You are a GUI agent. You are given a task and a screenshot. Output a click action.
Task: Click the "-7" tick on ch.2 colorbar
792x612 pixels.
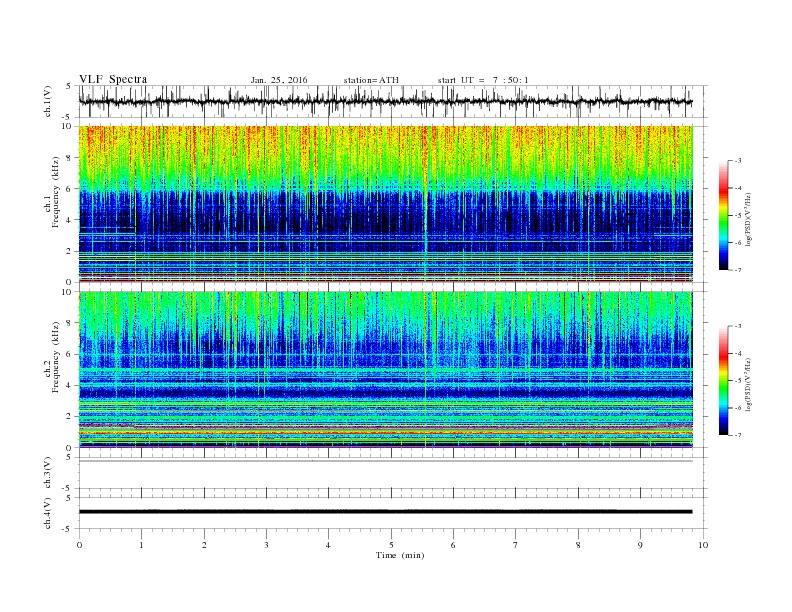[x=738, y=435]
